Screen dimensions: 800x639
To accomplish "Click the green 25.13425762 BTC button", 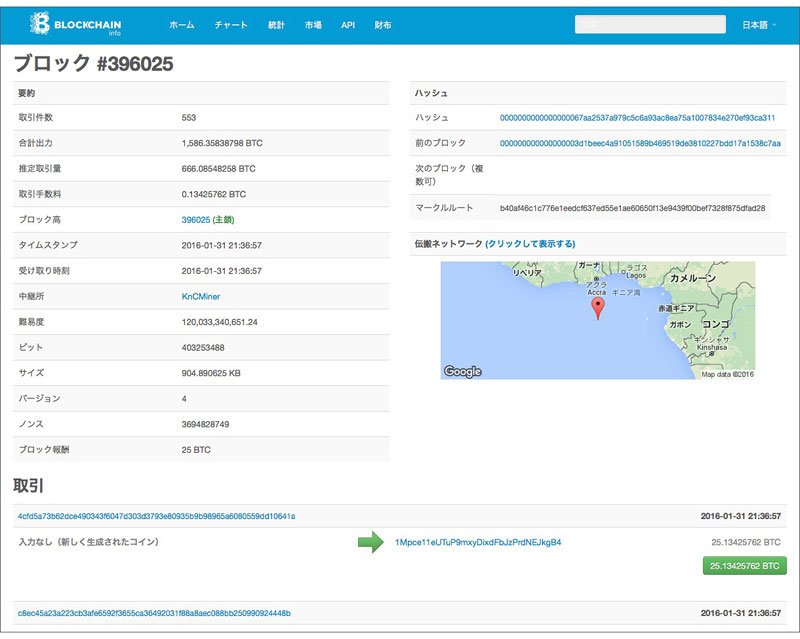I will [744, 566].
